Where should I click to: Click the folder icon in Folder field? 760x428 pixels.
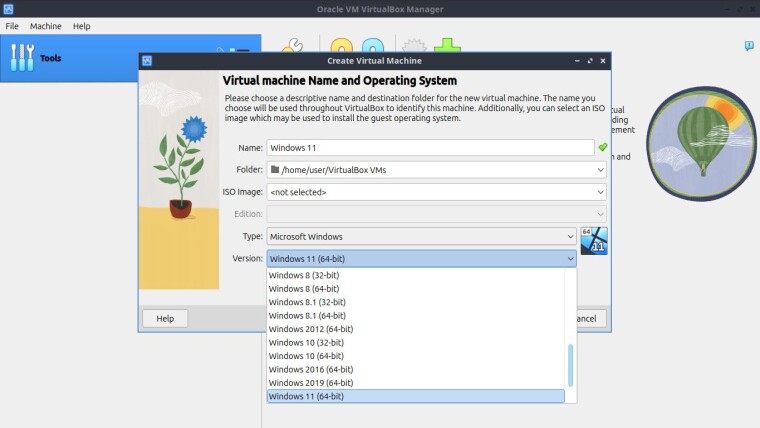275,169
